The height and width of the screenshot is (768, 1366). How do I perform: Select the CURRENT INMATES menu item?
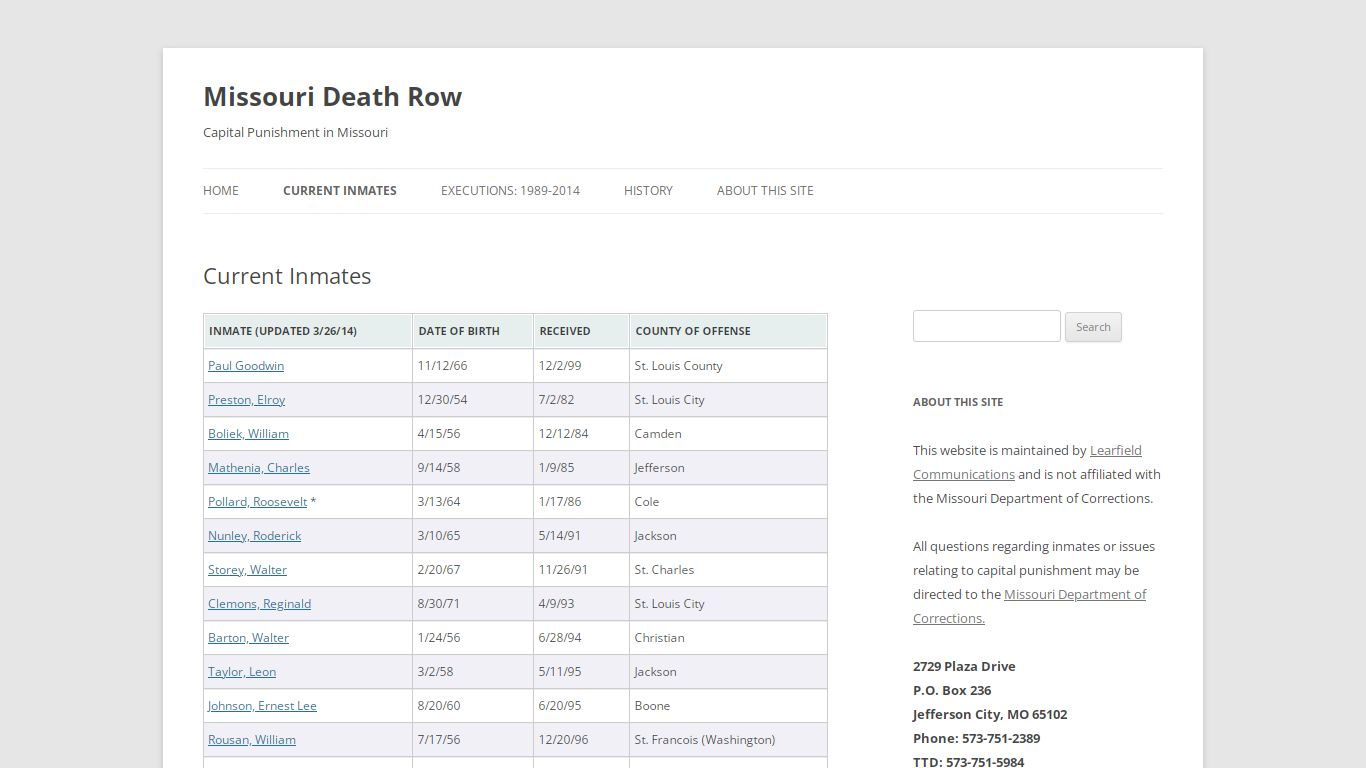click(x=340, y=191)
